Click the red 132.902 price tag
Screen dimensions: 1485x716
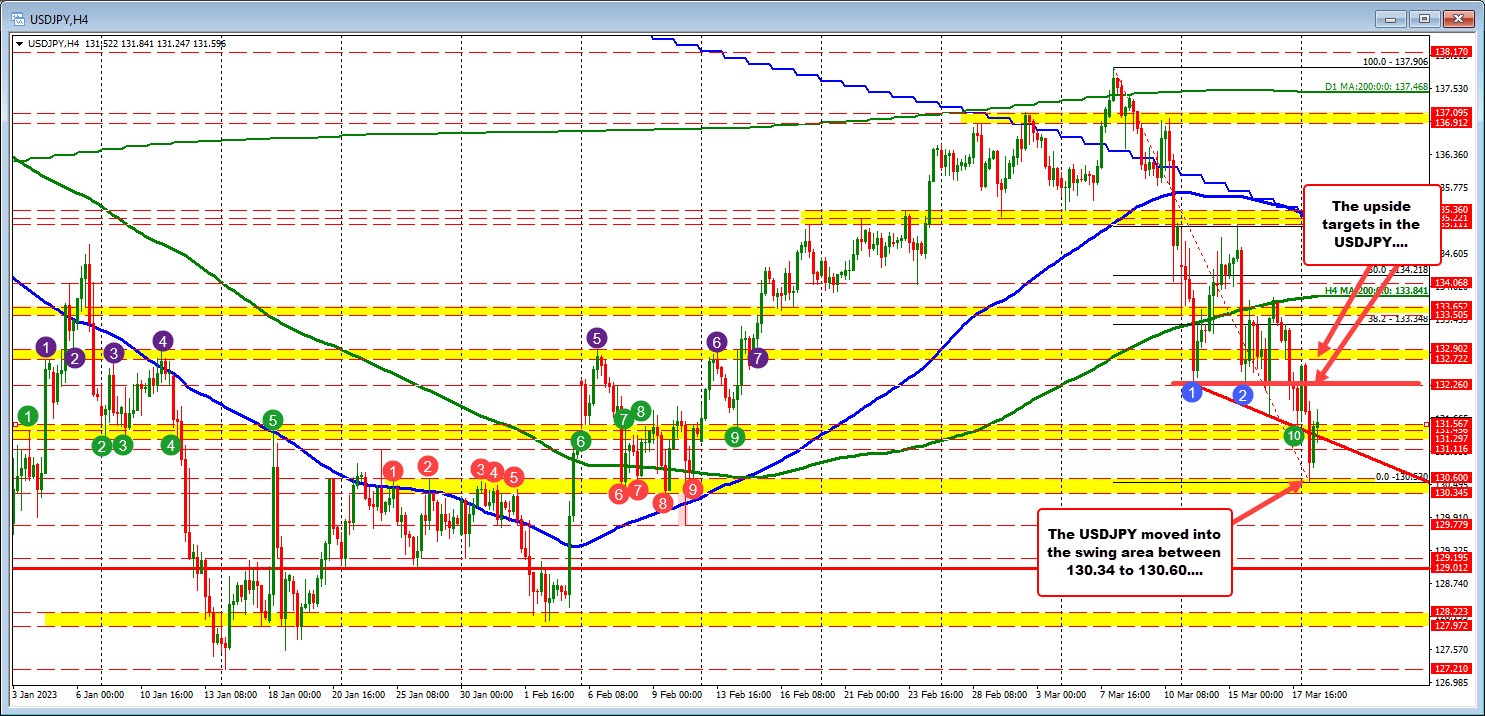tap(1450, 348)
